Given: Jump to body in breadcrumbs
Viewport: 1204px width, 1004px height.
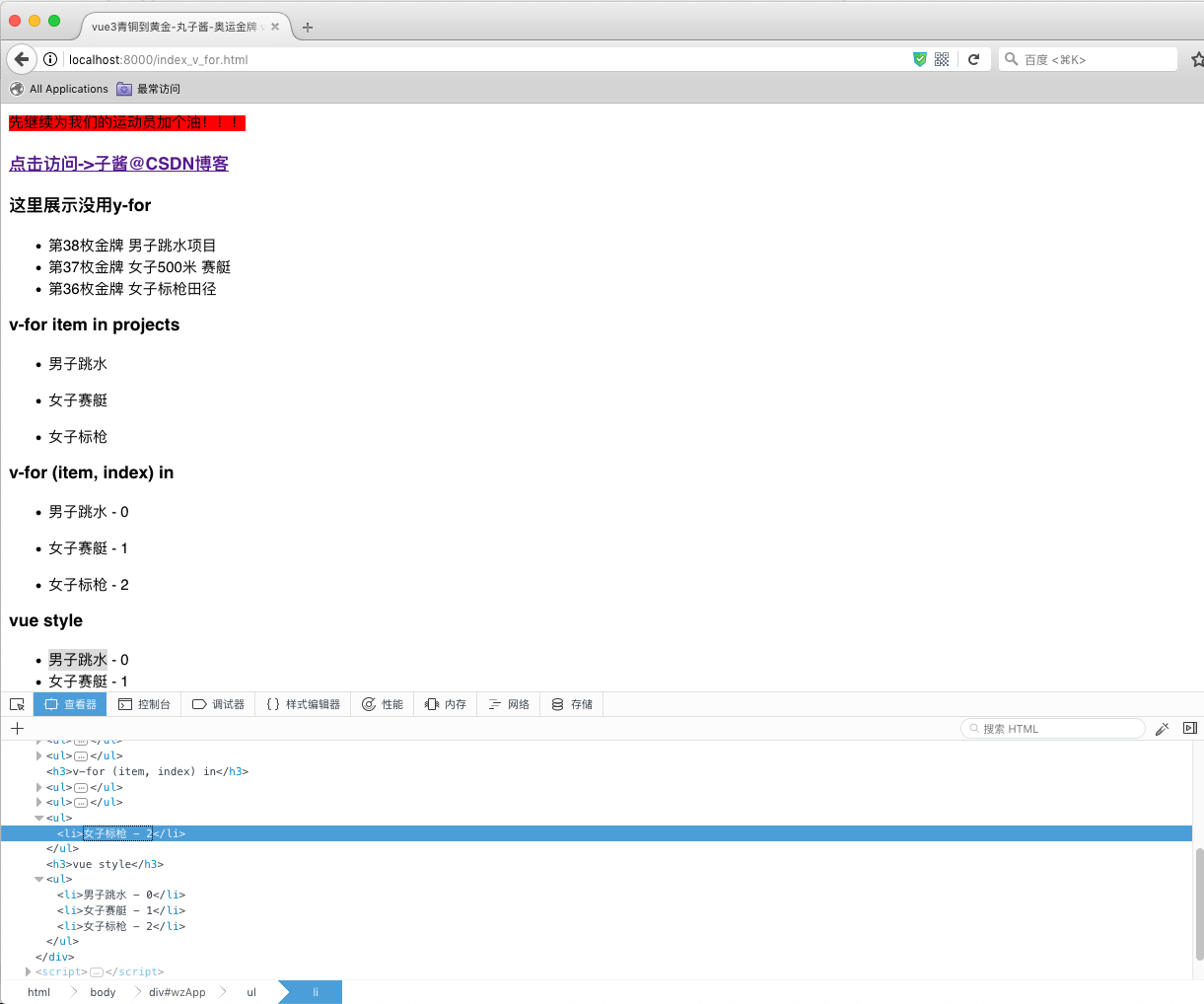Looking at the screenshot, I should (103, 992).
